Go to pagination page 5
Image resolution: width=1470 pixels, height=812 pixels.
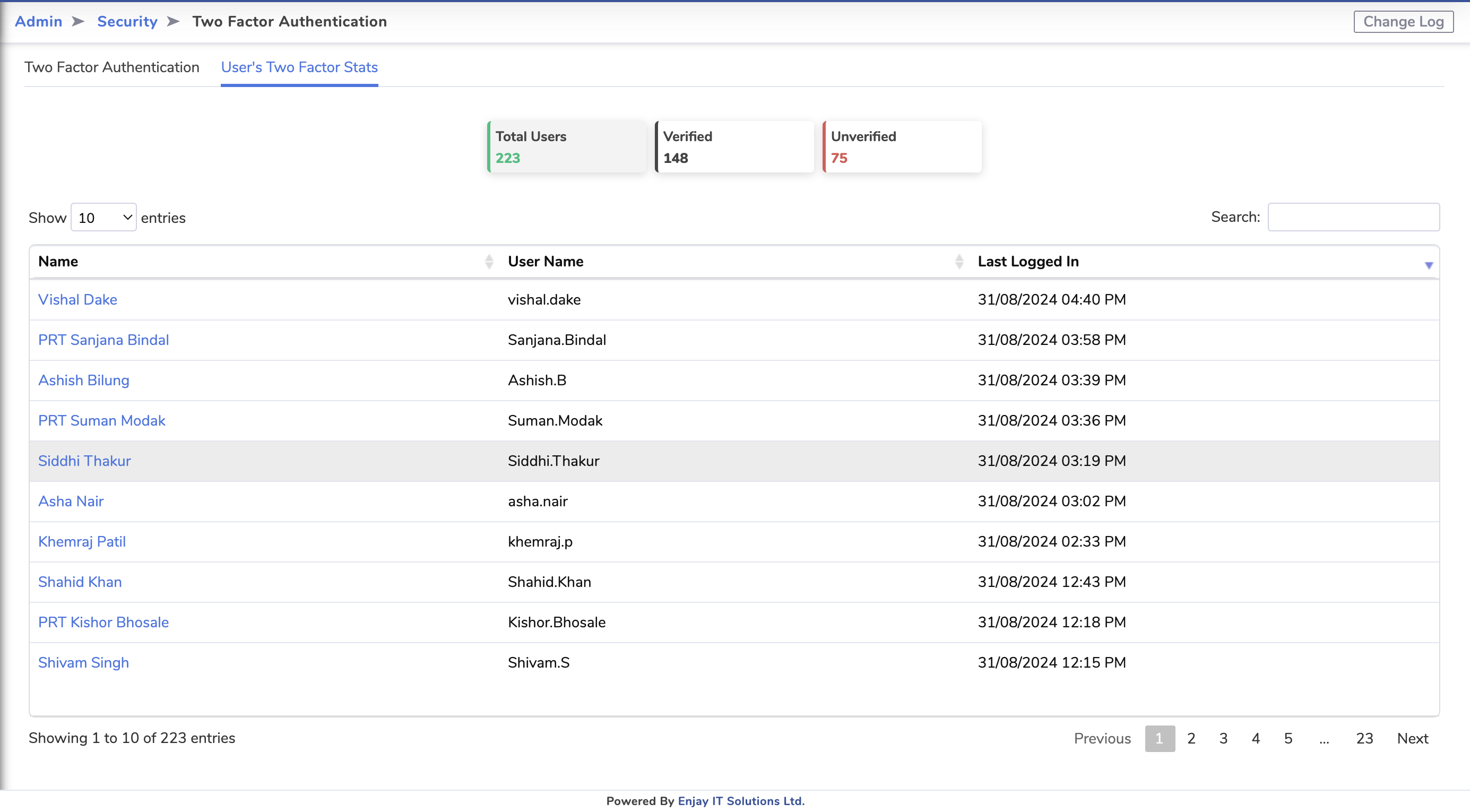(1288, 738)
